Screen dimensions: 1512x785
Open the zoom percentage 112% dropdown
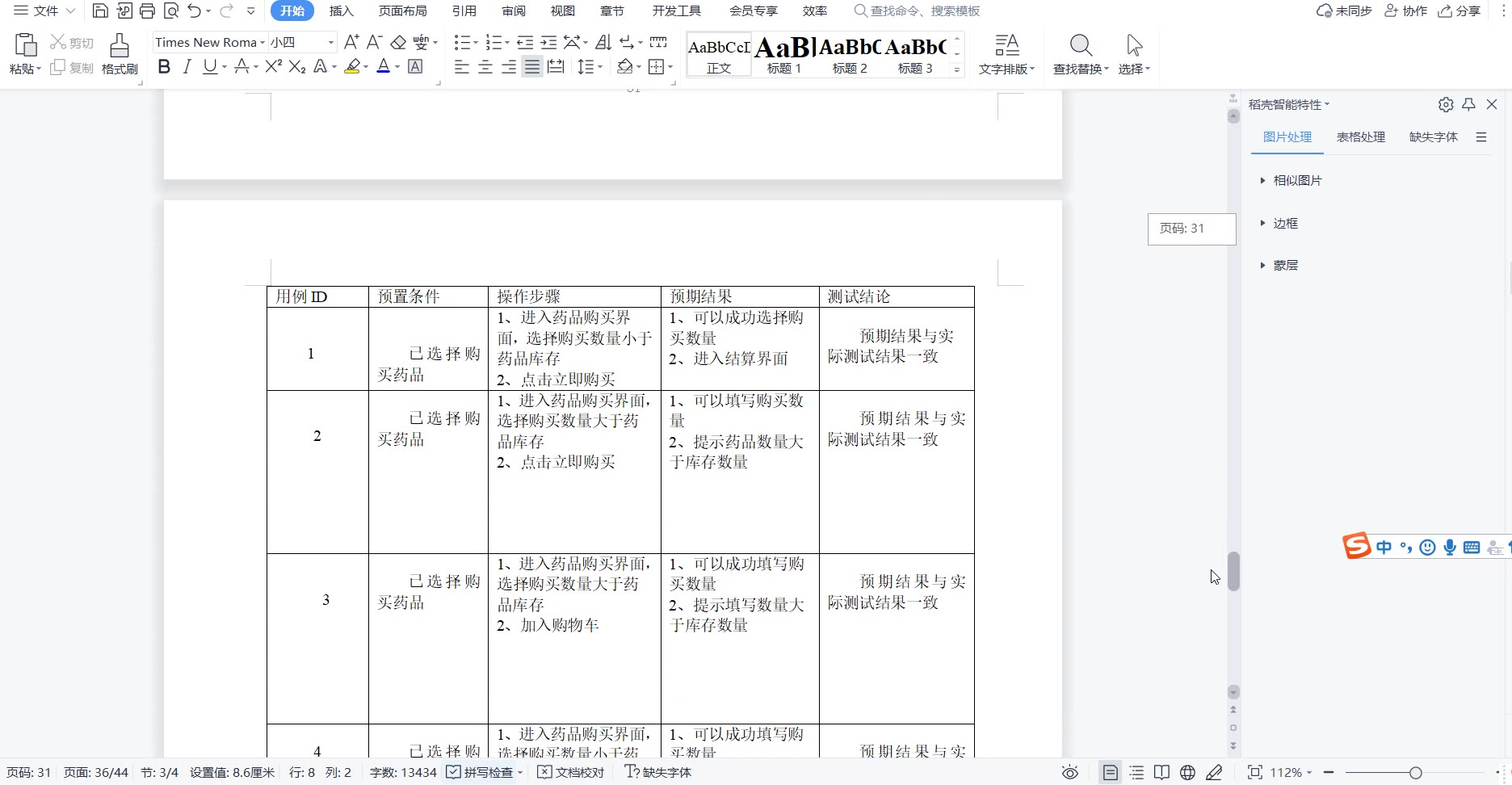pyautogui.click(x=1291, y=773)
